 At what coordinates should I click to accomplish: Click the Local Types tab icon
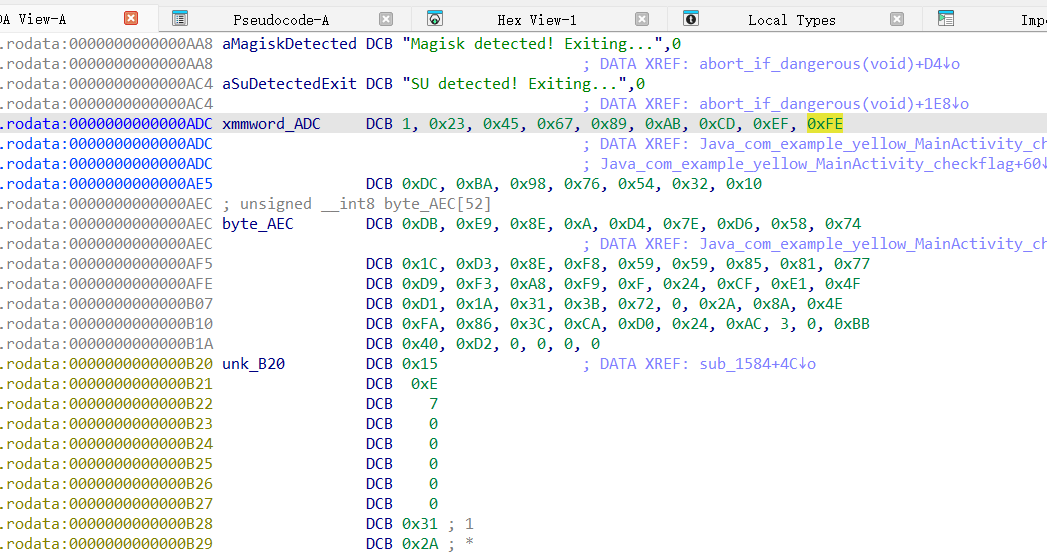pos(691,19)
